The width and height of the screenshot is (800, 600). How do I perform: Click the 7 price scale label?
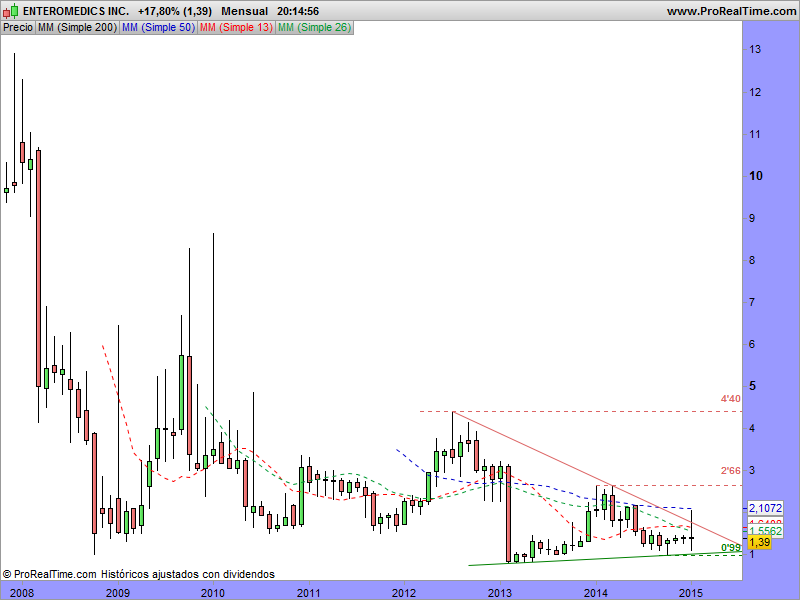(752, 302)
